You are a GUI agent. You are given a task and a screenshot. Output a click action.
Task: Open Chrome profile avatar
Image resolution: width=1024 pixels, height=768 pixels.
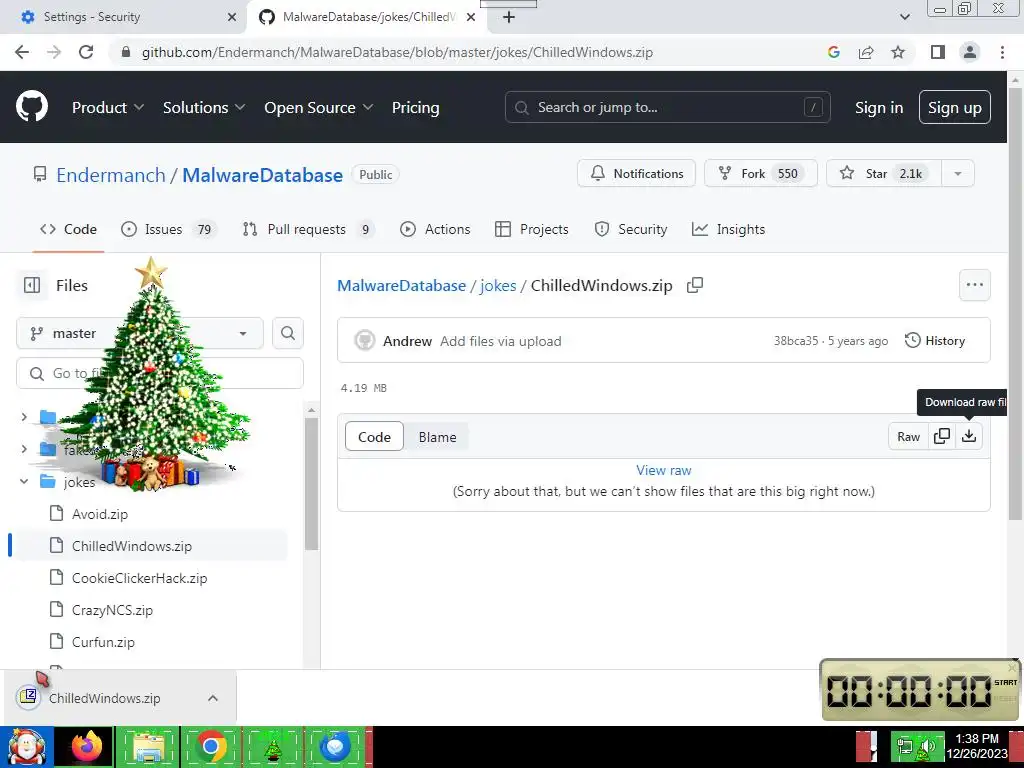(x=970, y=52)
